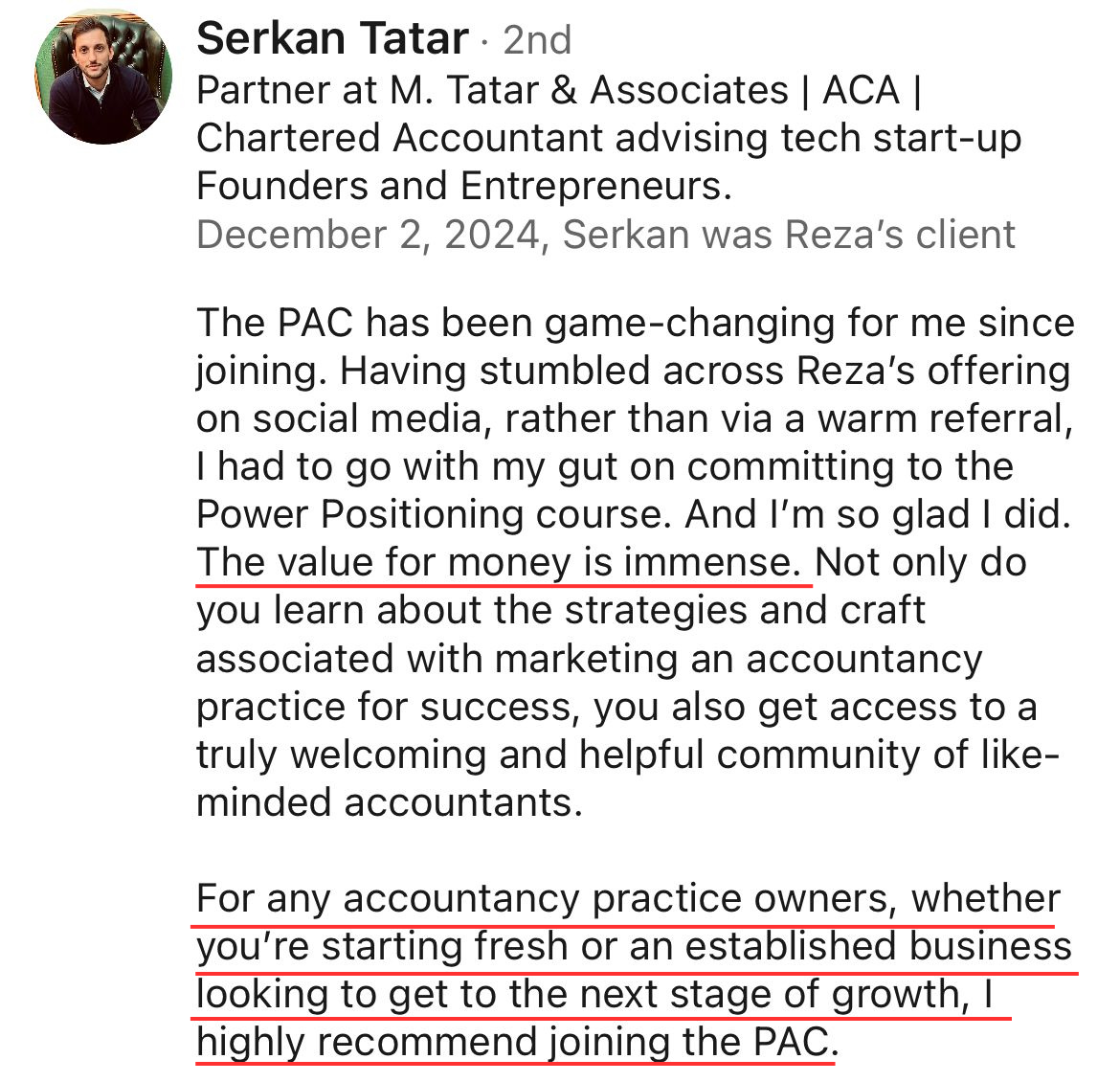
Task: Click the "Chartered Accountant advising tech start-up" line
Action: 608,139
